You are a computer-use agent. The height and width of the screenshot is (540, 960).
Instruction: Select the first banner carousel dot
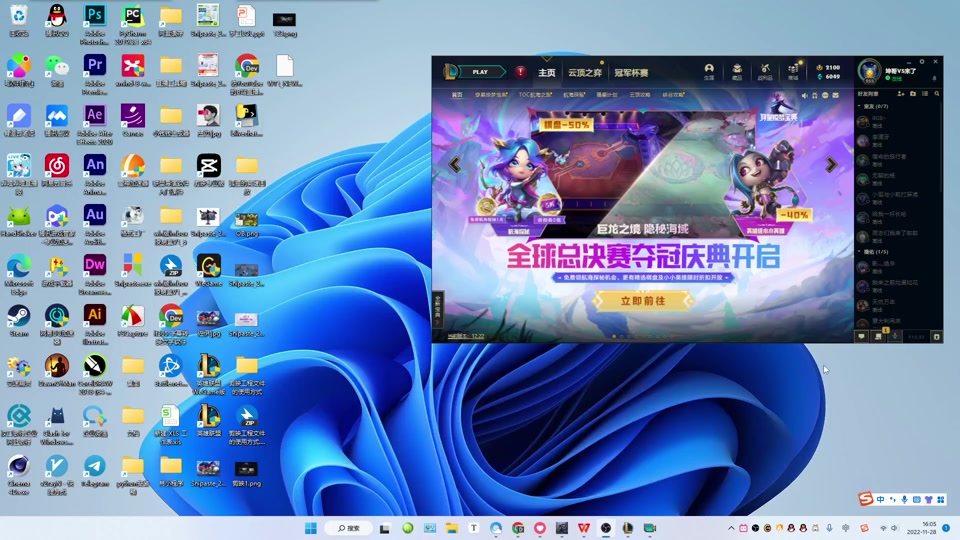pyautogui.click(x=614, y=336)
